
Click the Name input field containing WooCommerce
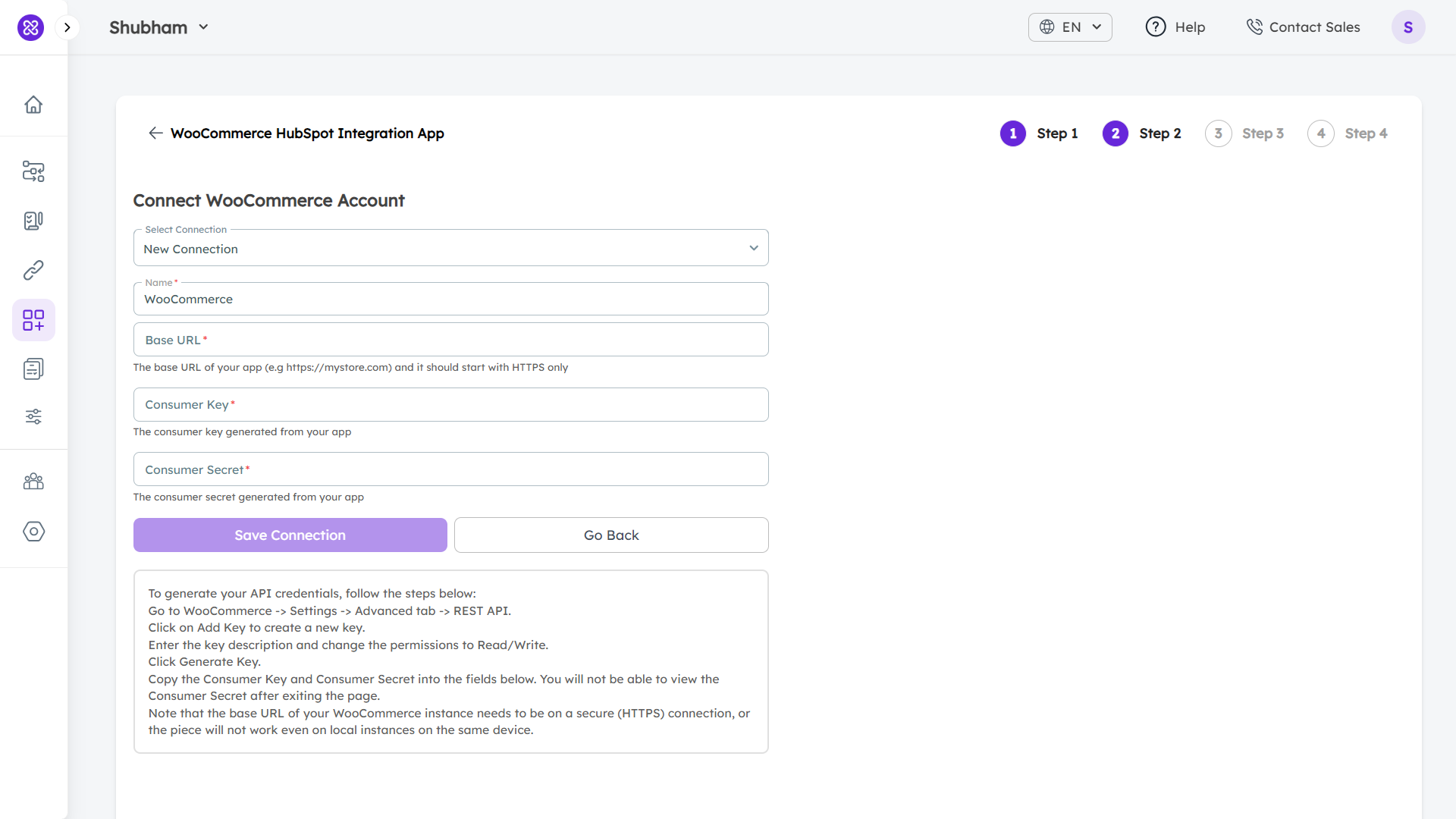point(450,299)
